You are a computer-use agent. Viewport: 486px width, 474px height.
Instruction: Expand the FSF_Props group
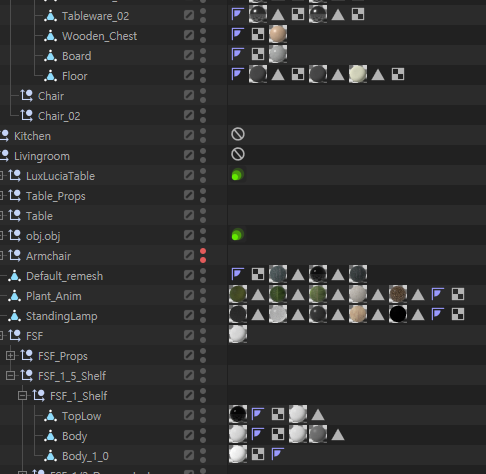(10, 356)
